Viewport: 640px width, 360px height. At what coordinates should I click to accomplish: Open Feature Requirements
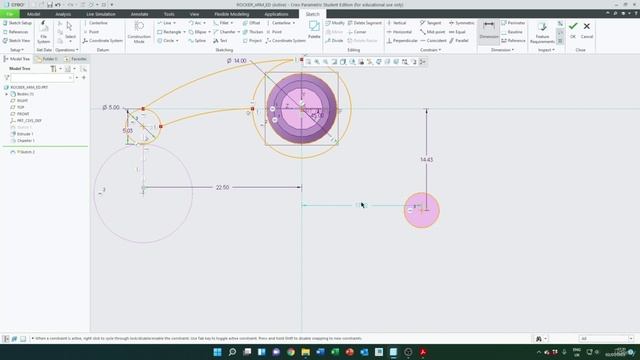pyautogui.click(x=542, y=33)
